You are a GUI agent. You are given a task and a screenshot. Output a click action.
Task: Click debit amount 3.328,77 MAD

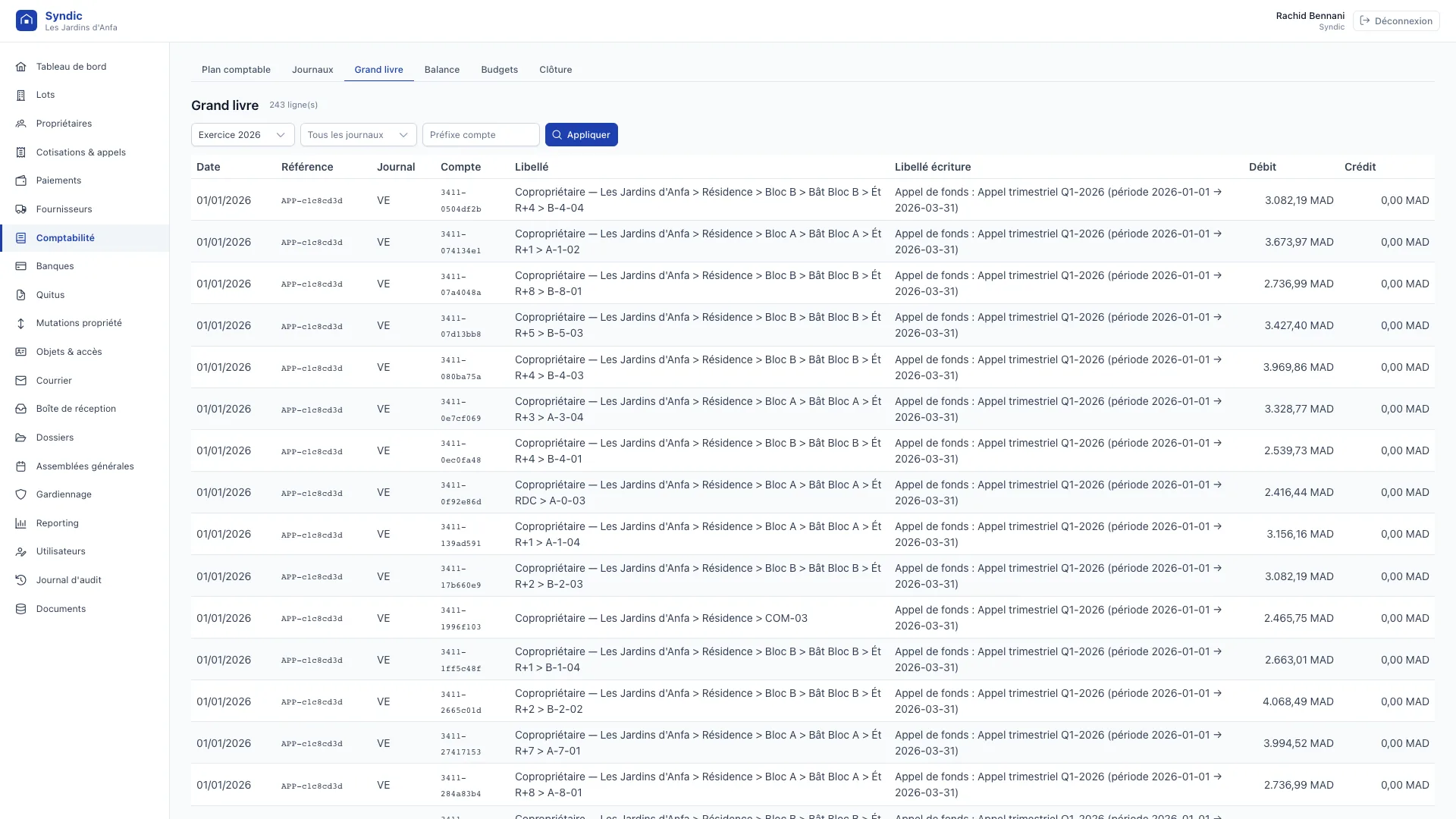tap(1299, 409)
